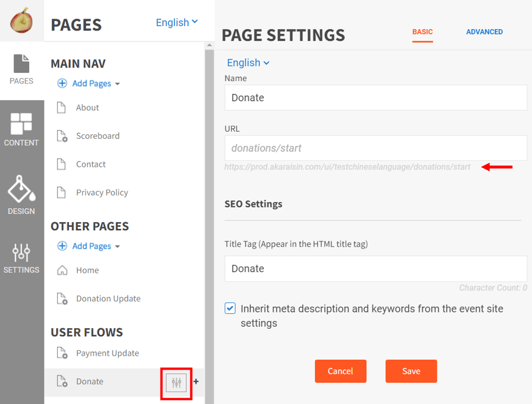Click the Save button
The width and height of the screenshot is (532, 404).
click(x=411, y=371)
